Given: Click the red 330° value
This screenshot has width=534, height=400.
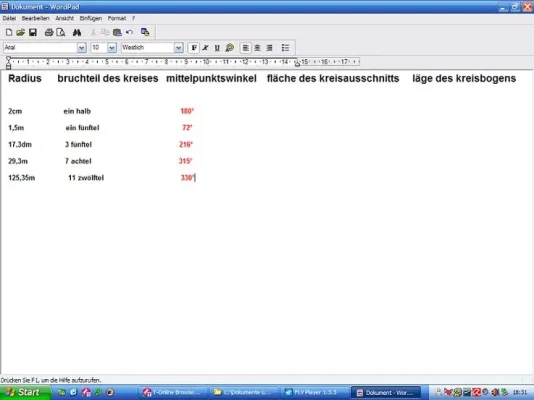Looking at the screenshot, I should 187,178.
